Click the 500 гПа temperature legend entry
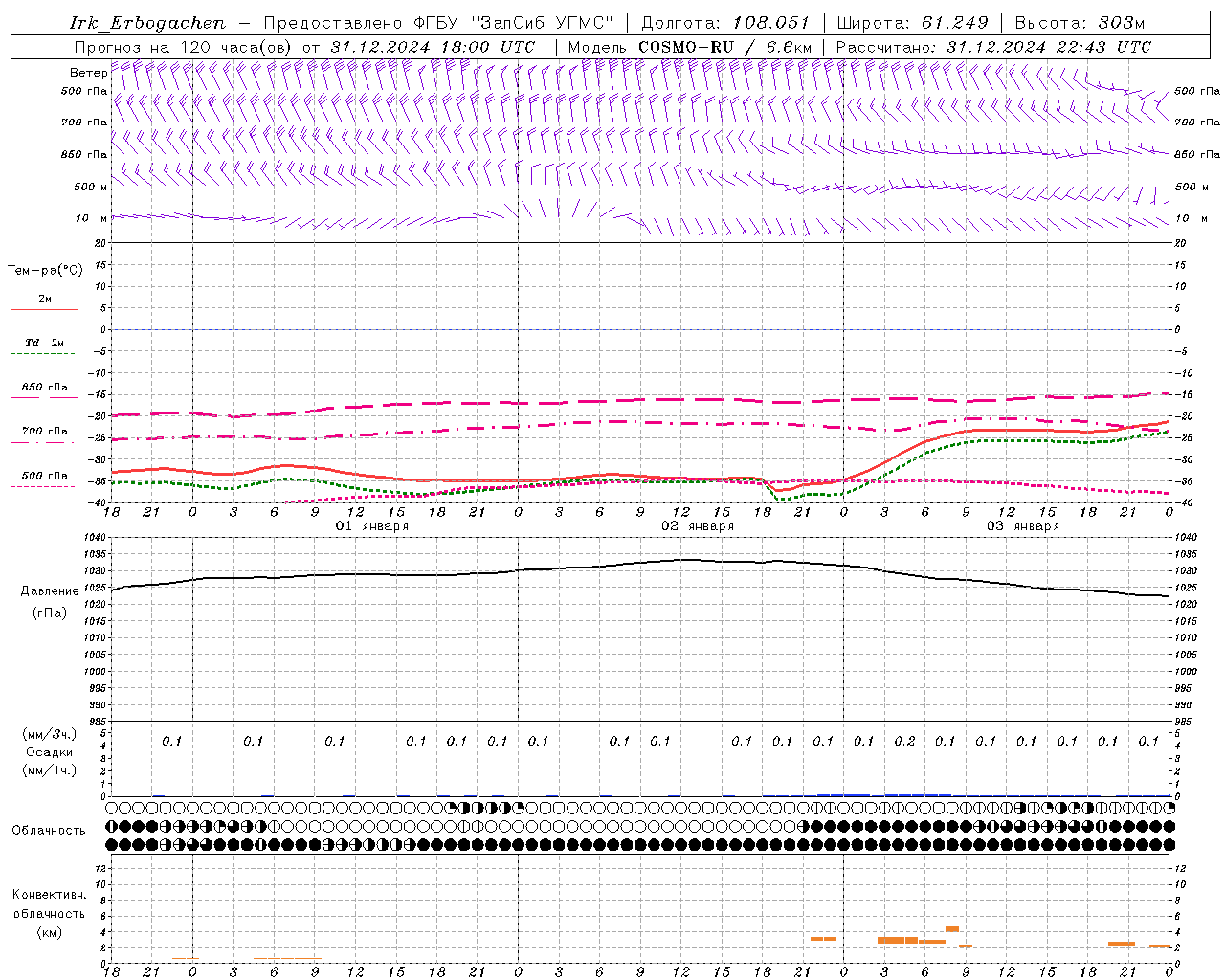The width and height of the screenshot is (1225, 980). [x=44, y=476]
